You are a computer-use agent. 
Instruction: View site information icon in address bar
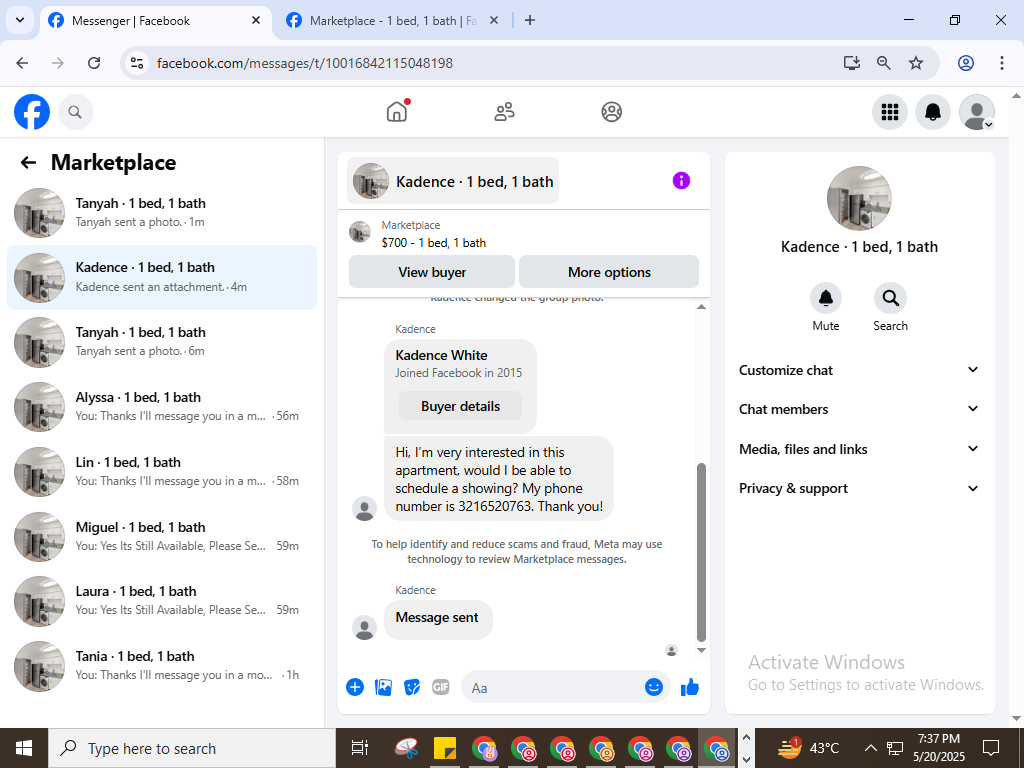point(137,63)
